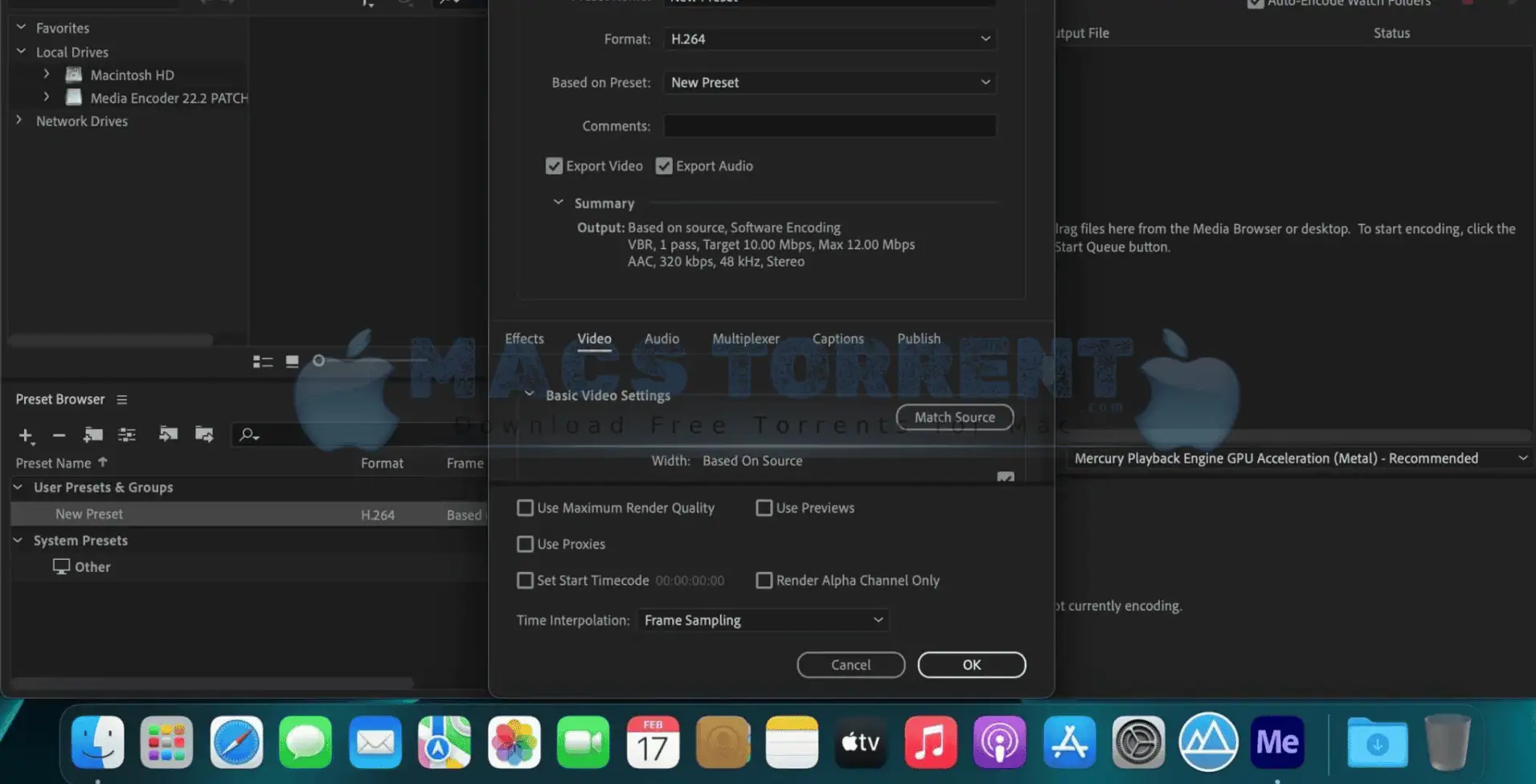The image size is (1536, 784).
Task: Enable Use Previews checkbox
Action: point(764,508)
